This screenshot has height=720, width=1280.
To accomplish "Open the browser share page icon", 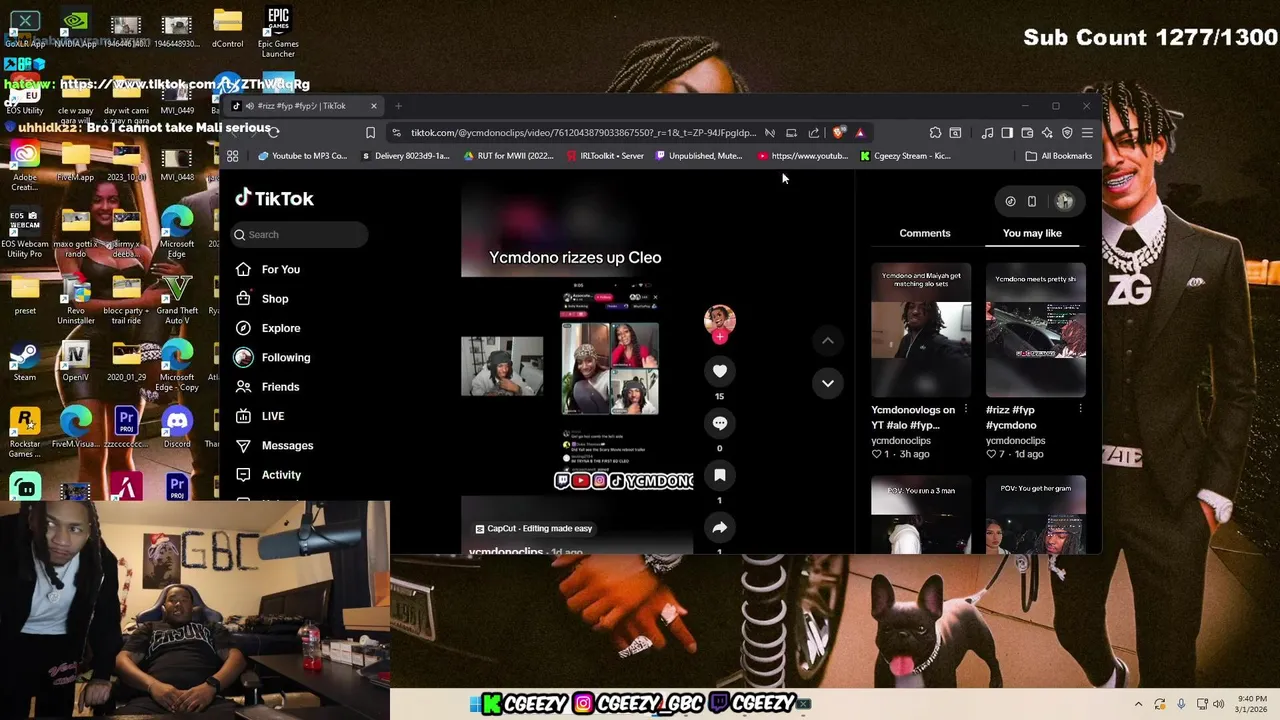I will coord(814,133).
